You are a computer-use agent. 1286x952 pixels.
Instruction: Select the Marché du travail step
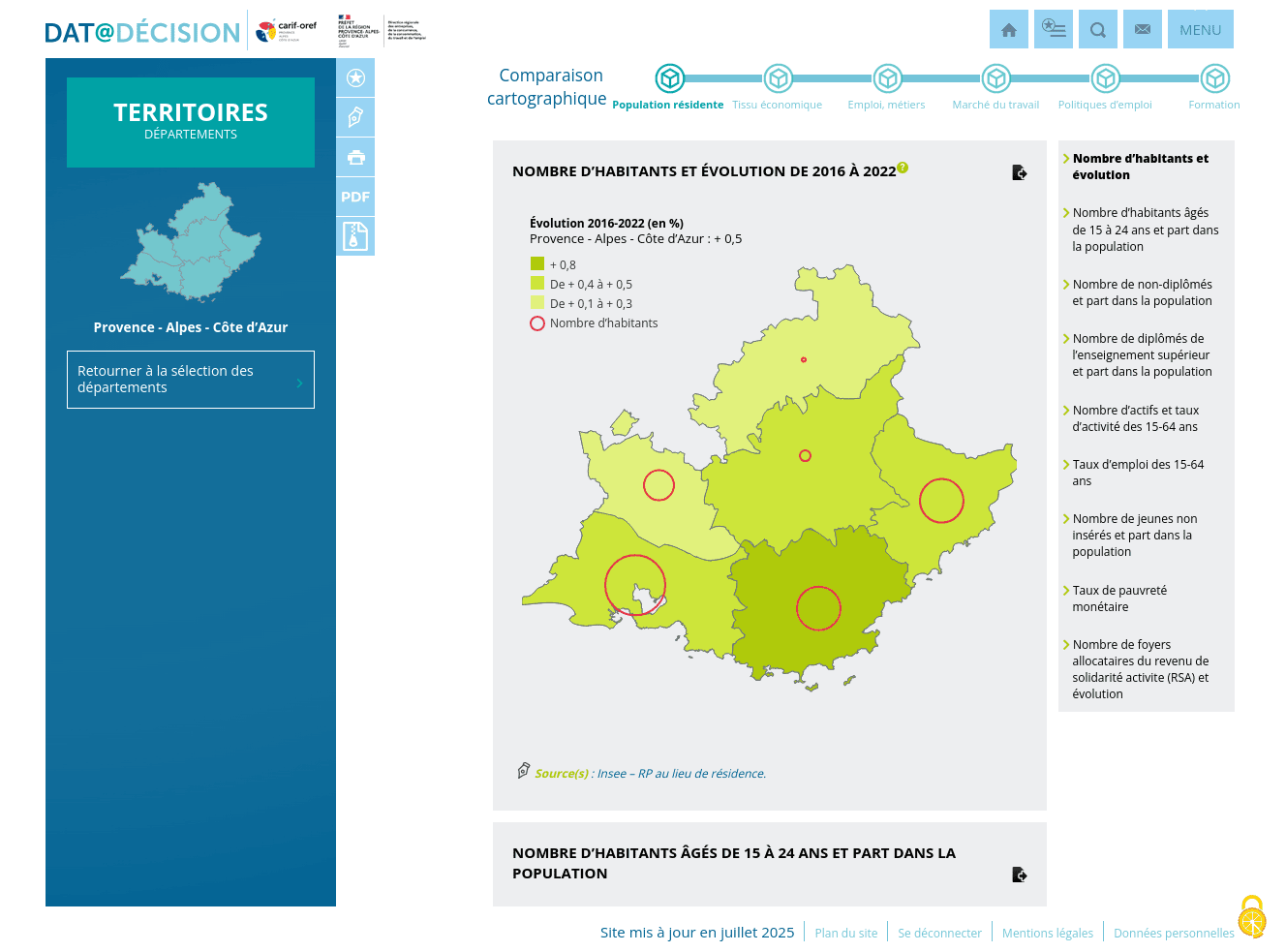(995, 78)
